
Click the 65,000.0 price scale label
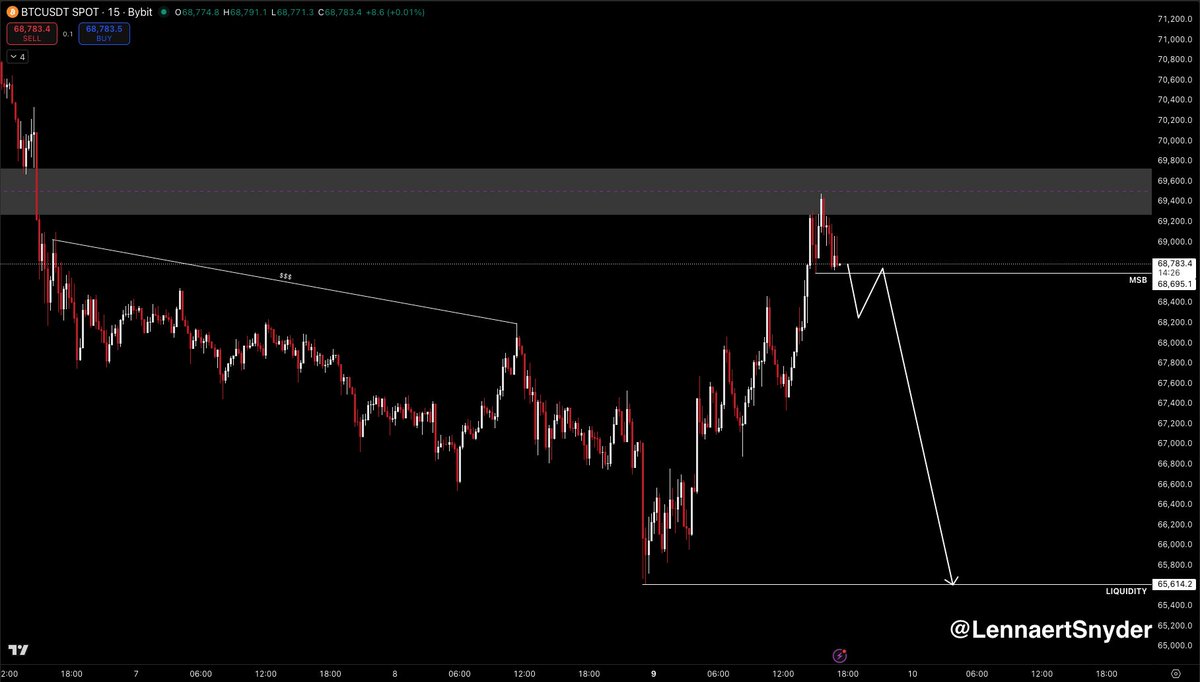pyautogui.click(x=1174, y=645)
